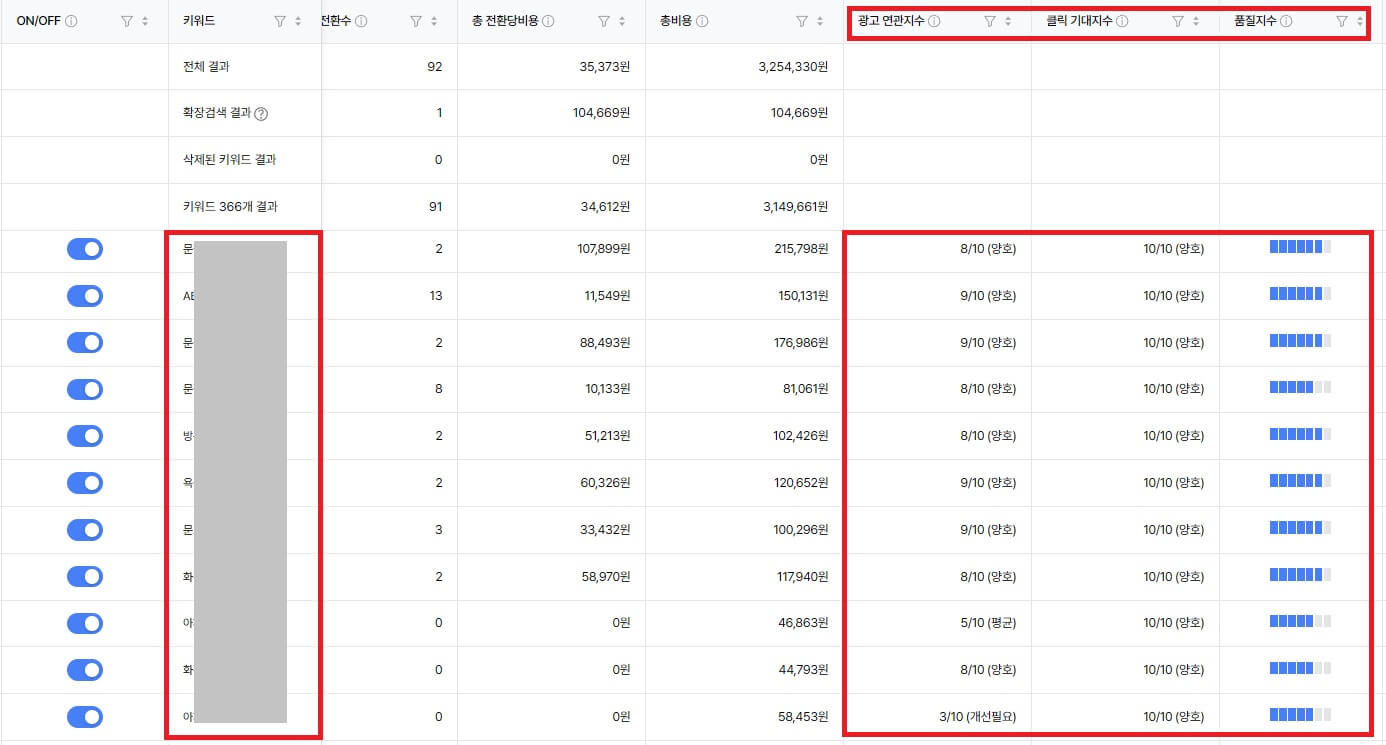
Task: Click the 클릭 기대지수 header label
Action: pyautogui.click(x=1079, y=21)
